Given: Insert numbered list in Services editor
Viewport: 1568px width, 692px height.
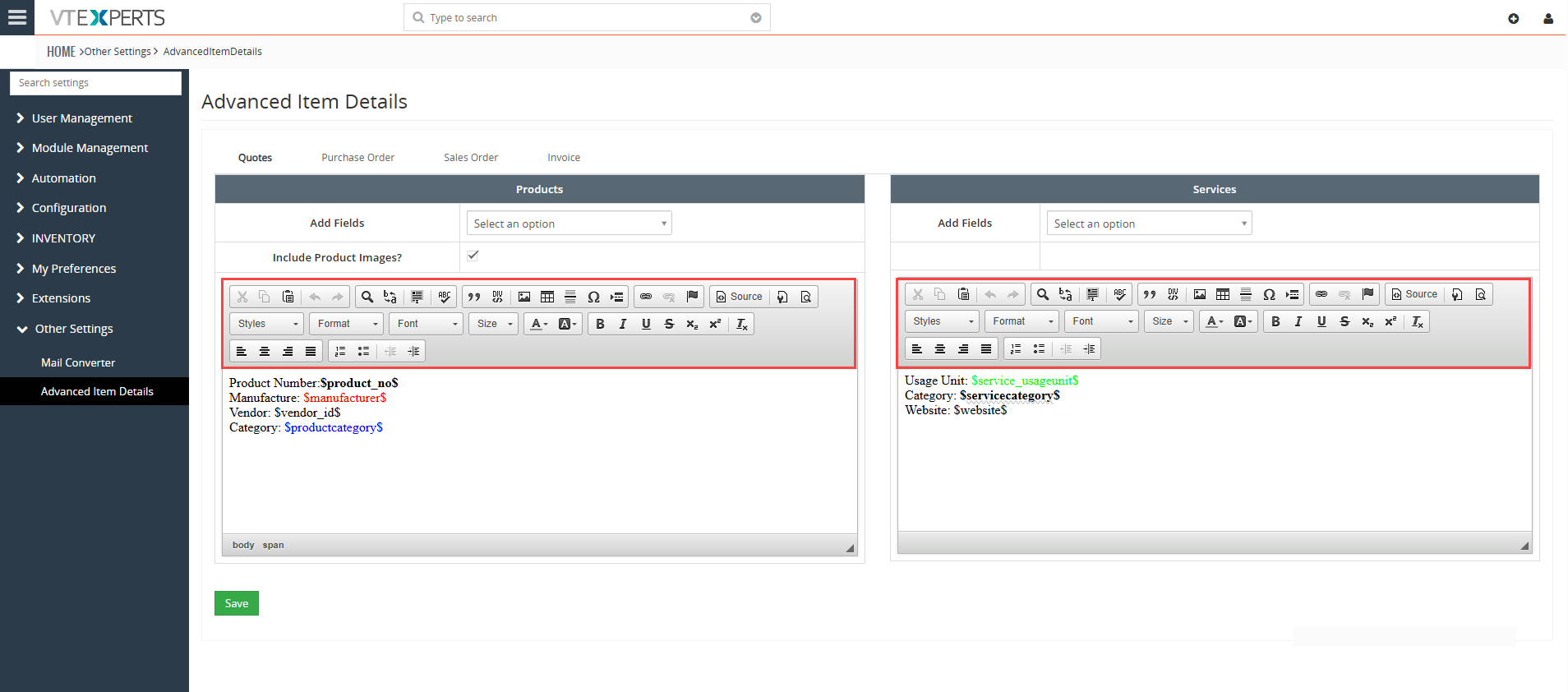Looking at the screenshot, I should (1016, 349).
